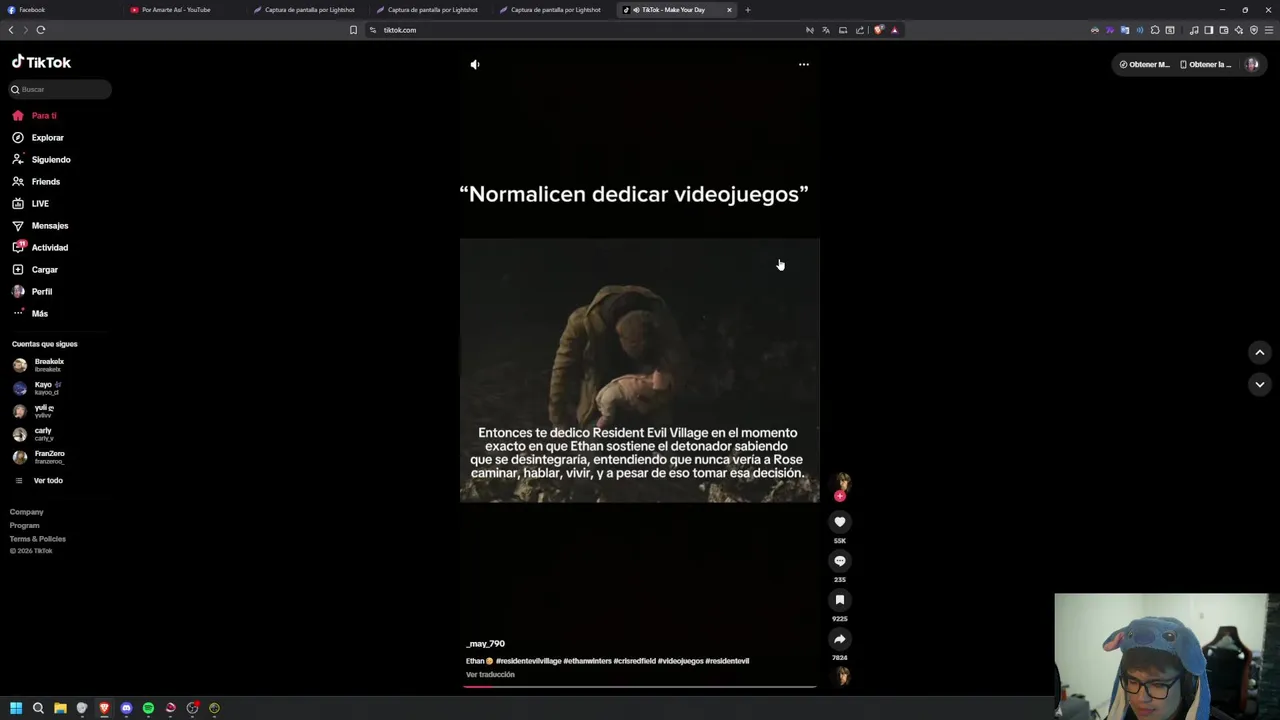Viewport: 1280px width, 720px height.
Task: Open File Explorer from taskbar
Action: (x=60, y=708)
